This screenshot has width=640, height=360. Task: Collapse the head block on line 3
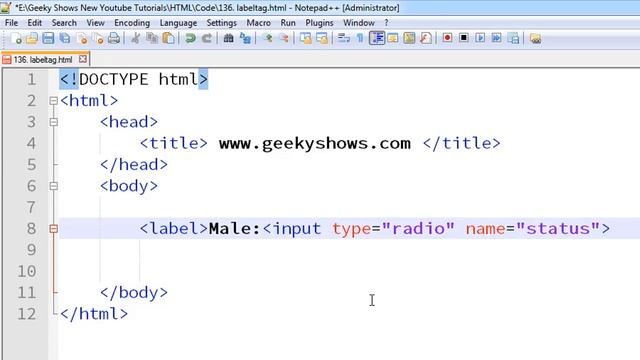coord(53,122)
